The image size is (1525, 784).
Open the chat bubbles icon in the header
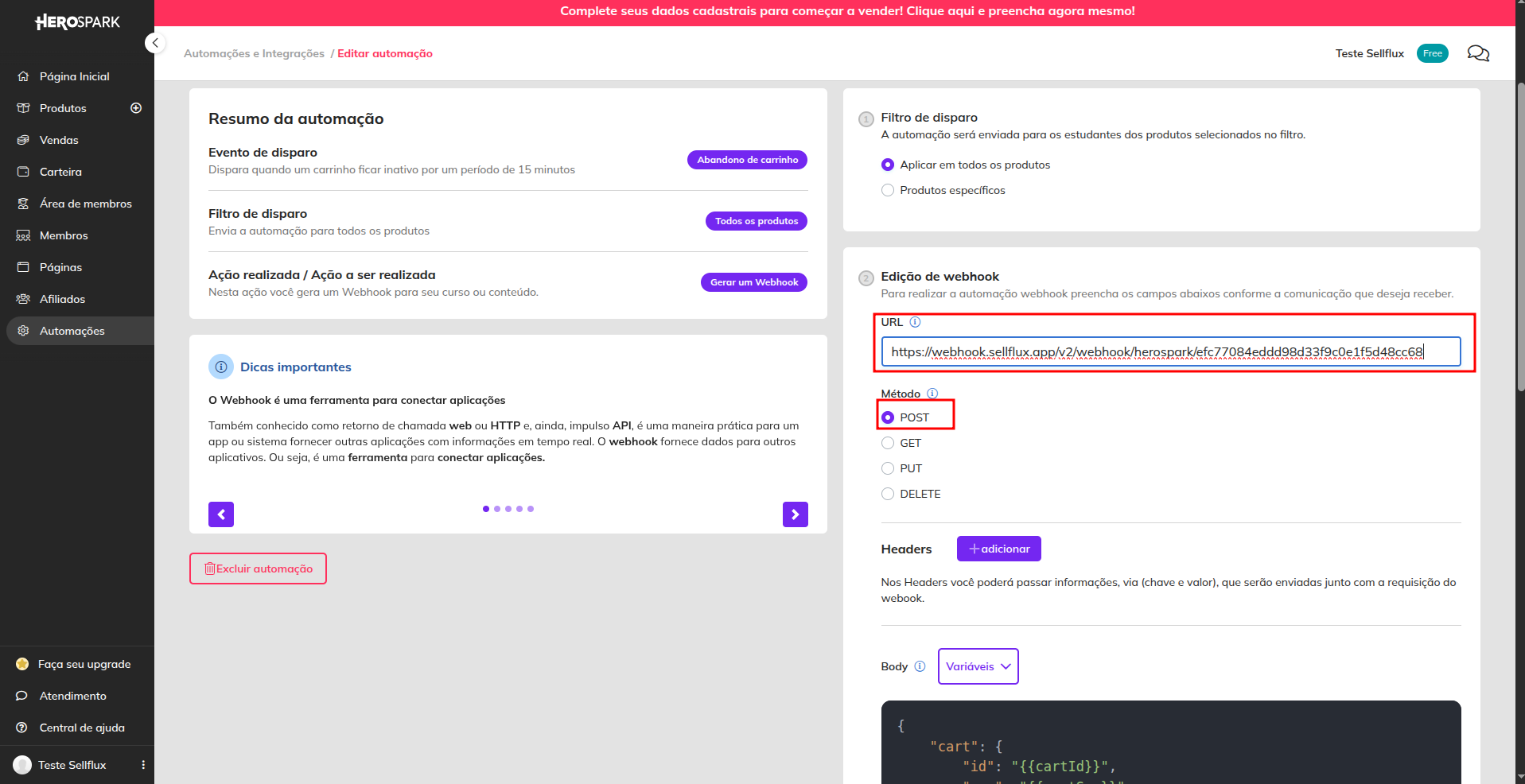point(1478,53)
